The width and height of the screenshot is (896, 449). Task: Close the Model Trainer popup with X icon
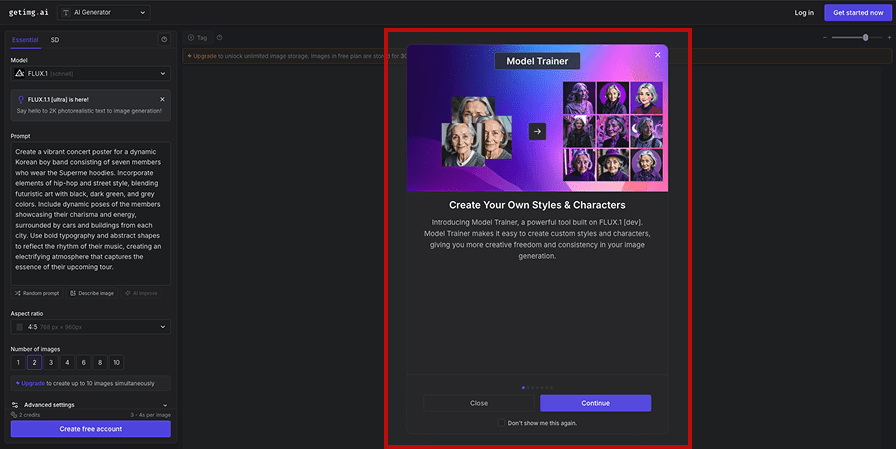point(657,55)
